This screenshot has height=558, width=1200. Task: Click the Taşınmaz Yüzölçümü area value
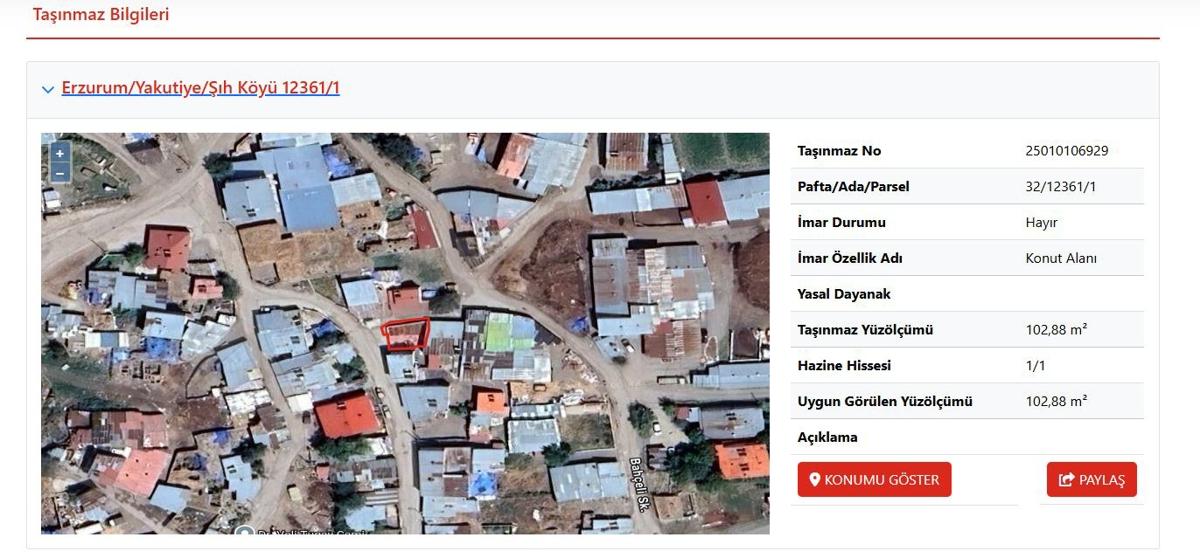click(1056, 330)
